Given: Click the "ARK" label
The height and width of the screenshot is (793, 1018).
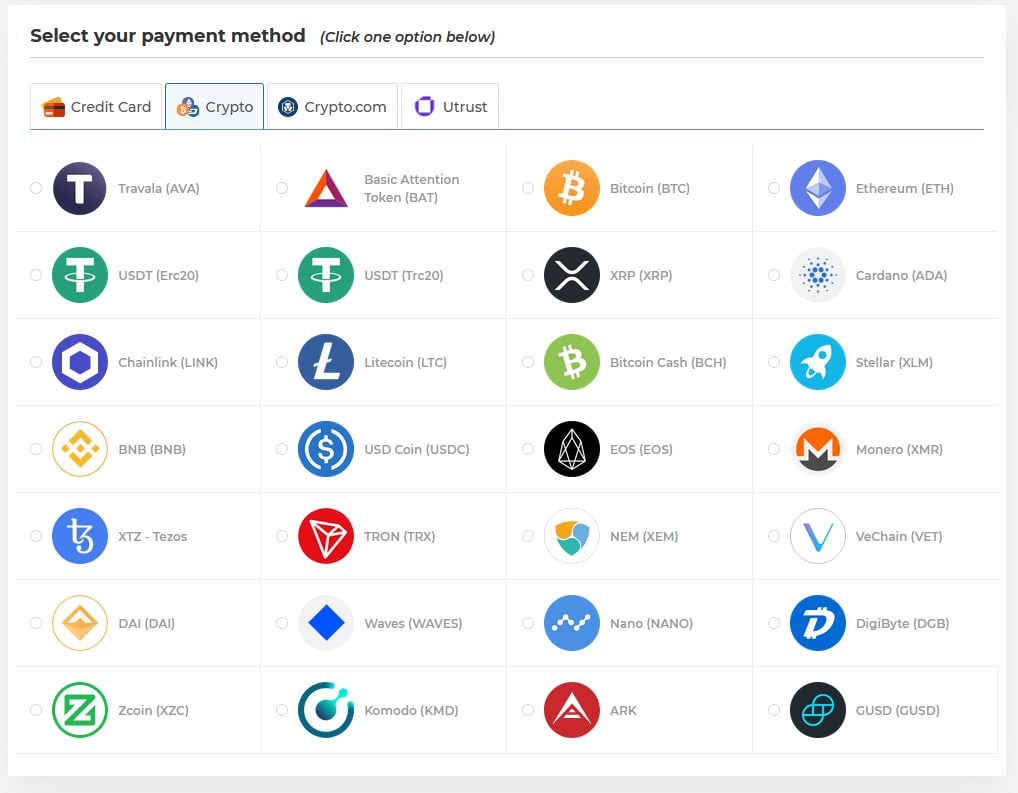Looking at the screenshot, I should (x=623, y=711).
